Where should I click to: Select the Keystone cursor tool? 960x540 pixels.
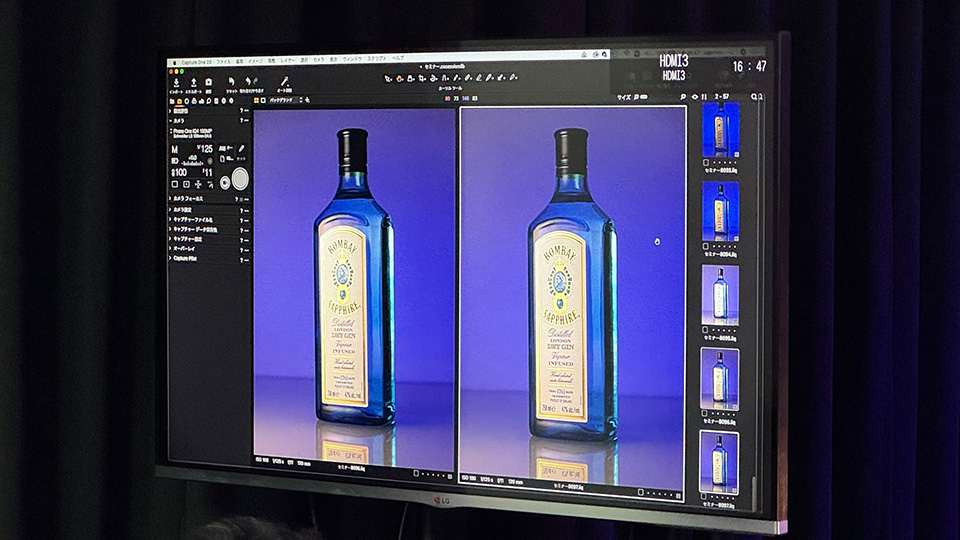point(445,78)
